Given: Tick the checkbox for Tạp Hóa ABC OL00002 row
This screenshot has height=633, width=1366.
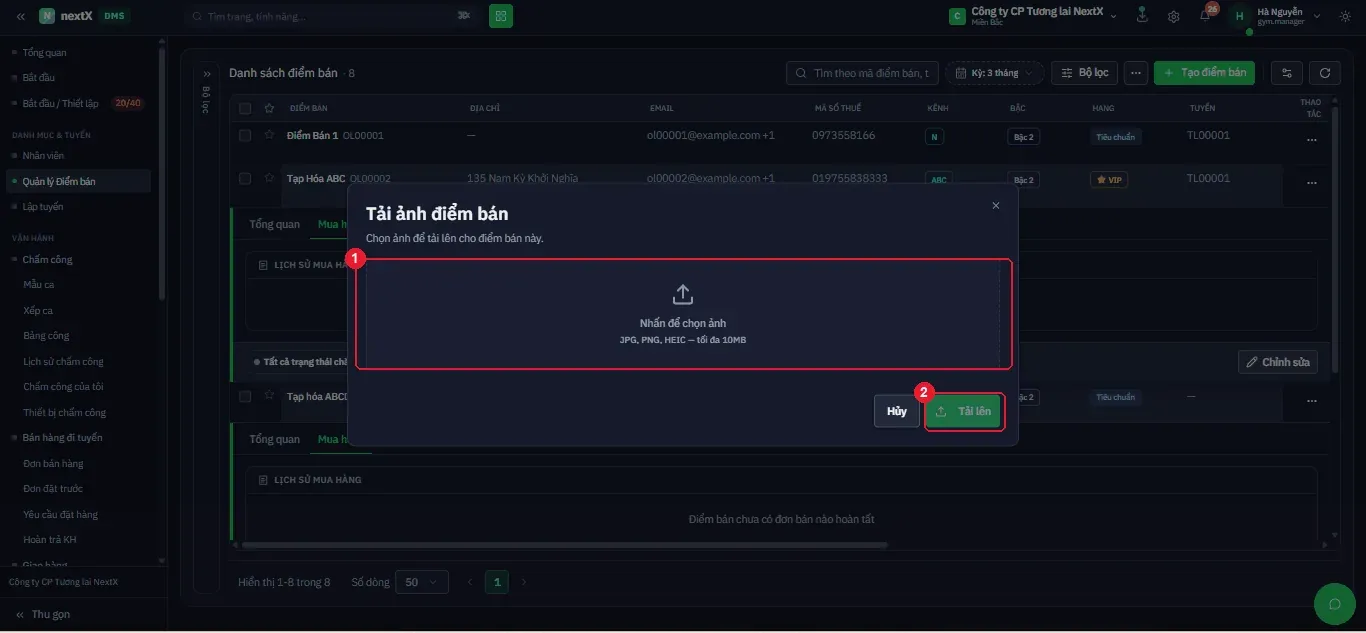Looking at the screenshot, I should (245, 178).
